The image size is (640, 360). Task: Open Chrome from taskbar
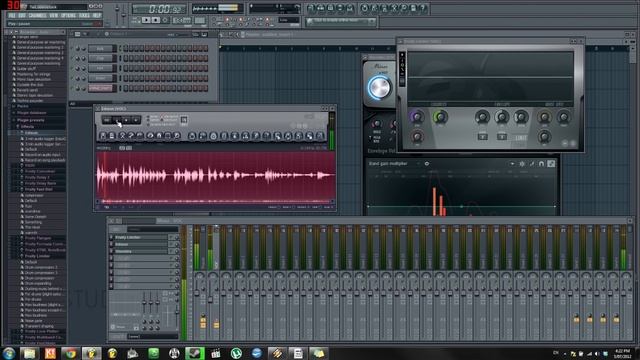(x=71, y=353)
